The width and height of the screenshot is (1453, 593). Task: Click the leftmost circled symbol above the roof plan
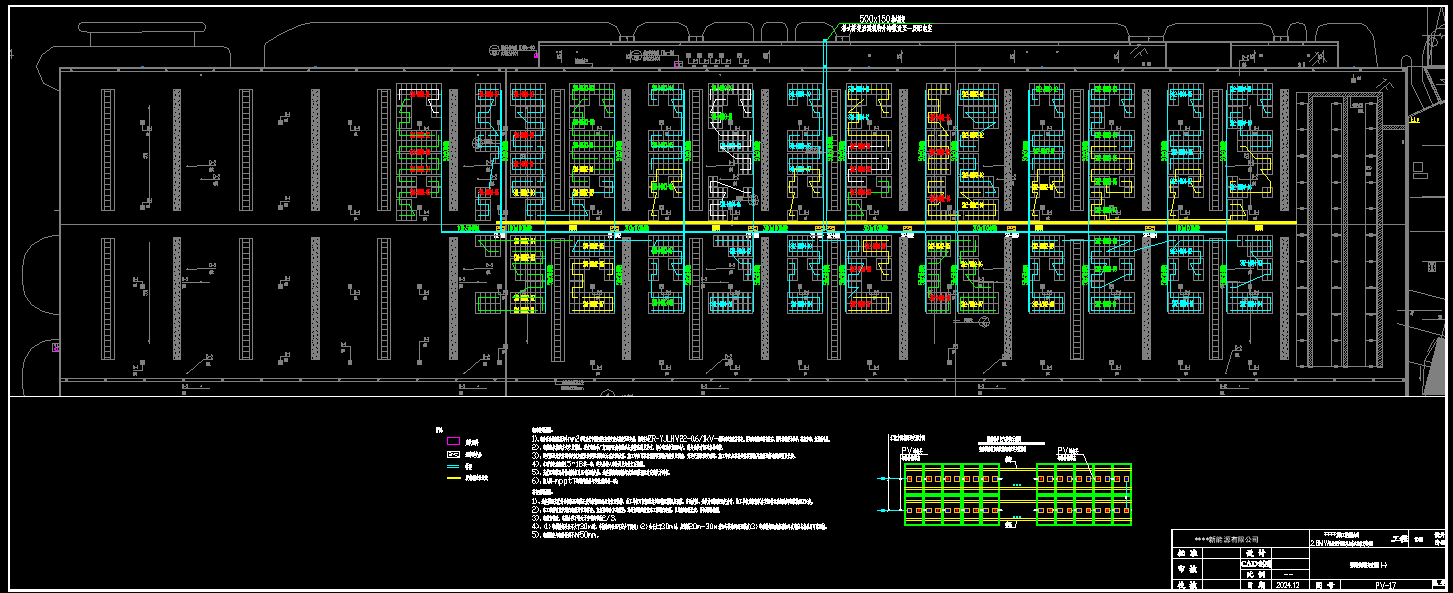pos(493,49)
